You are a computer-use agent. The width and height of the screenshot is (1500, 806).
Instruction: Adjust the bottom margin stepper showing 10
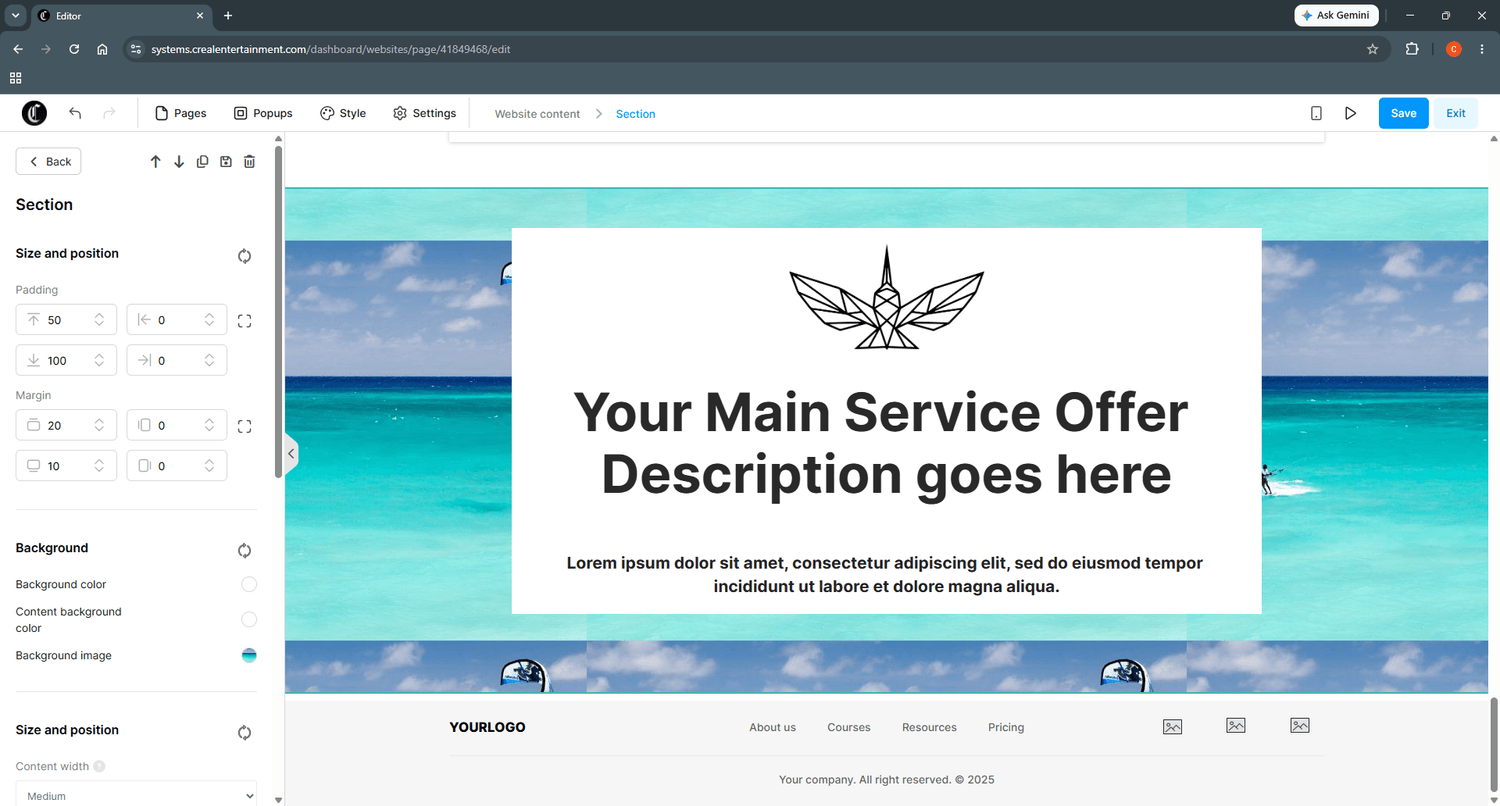(x=99, y=466)
